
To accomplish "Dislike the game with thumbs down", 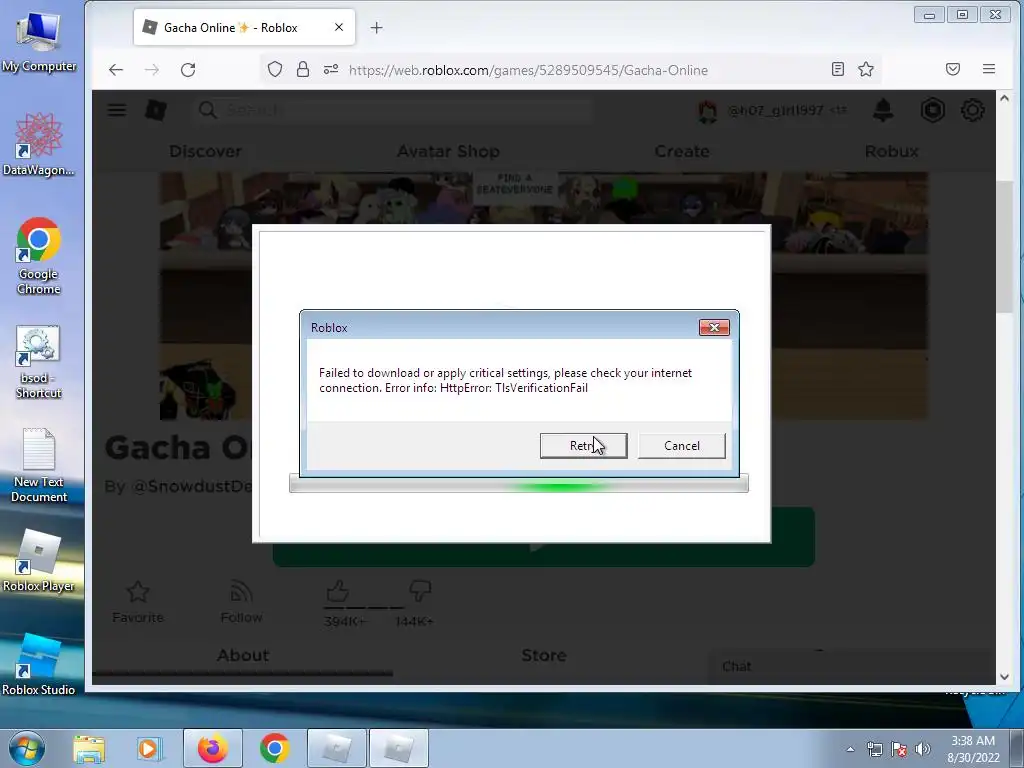I will coord(419,590).
